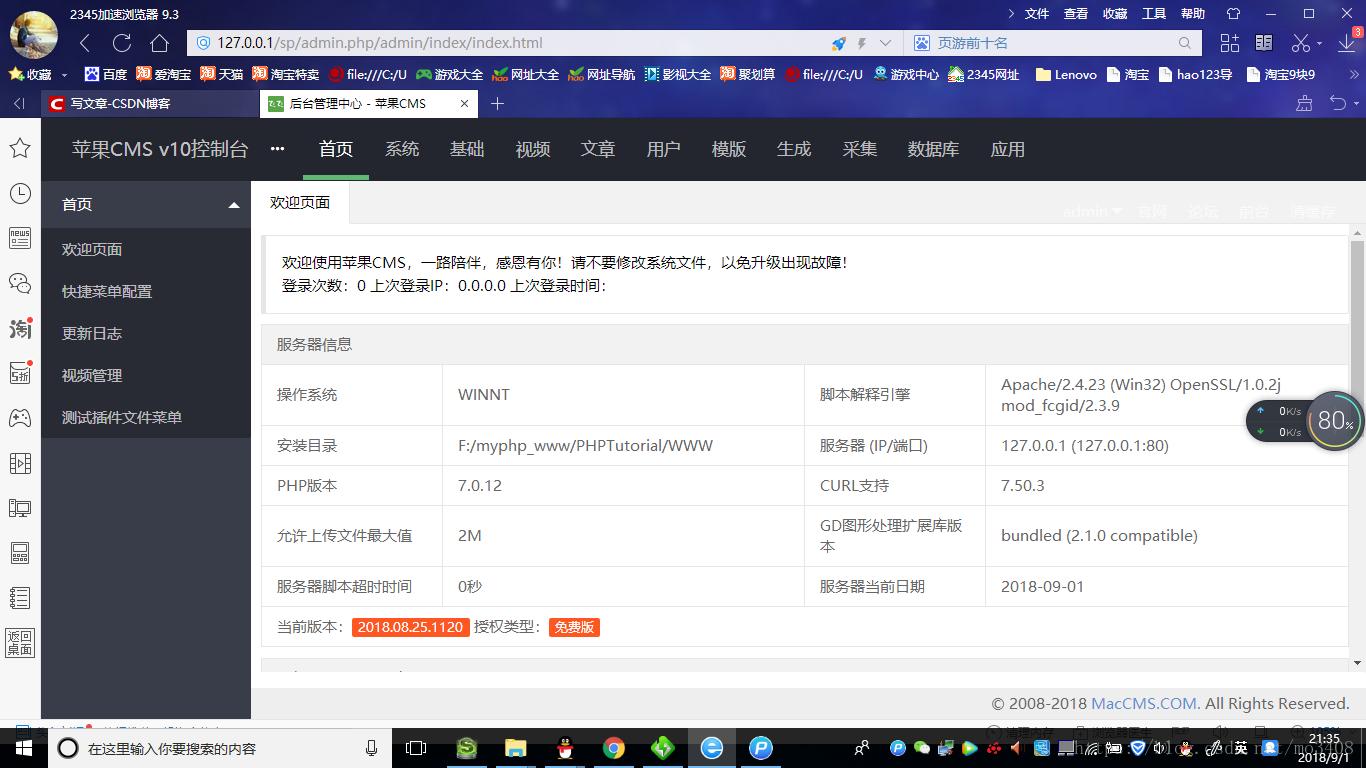This screenshot has height=768, width=1366.
Task: Click the browser refresh icon
Action: [x=122, y=43]
